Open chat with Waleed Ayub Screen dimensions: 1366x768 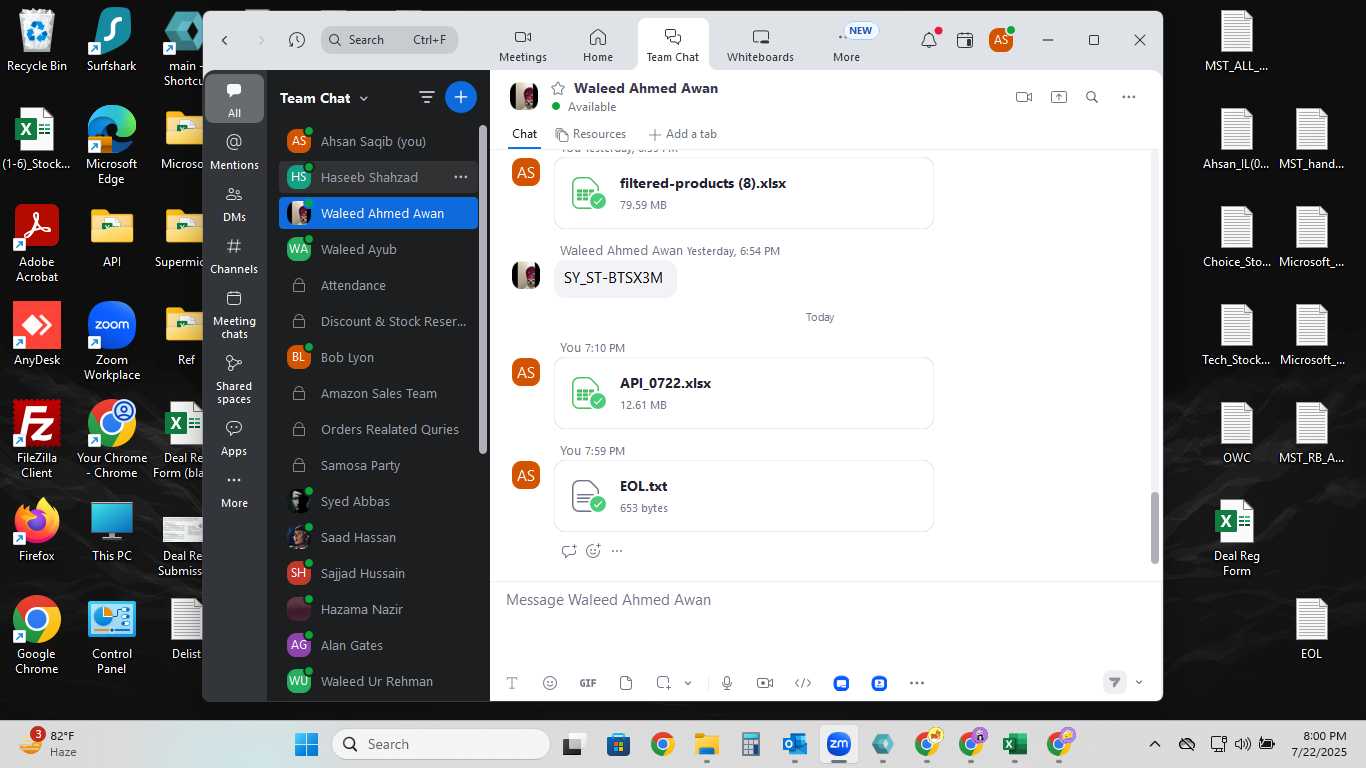[x=378, y=249]
